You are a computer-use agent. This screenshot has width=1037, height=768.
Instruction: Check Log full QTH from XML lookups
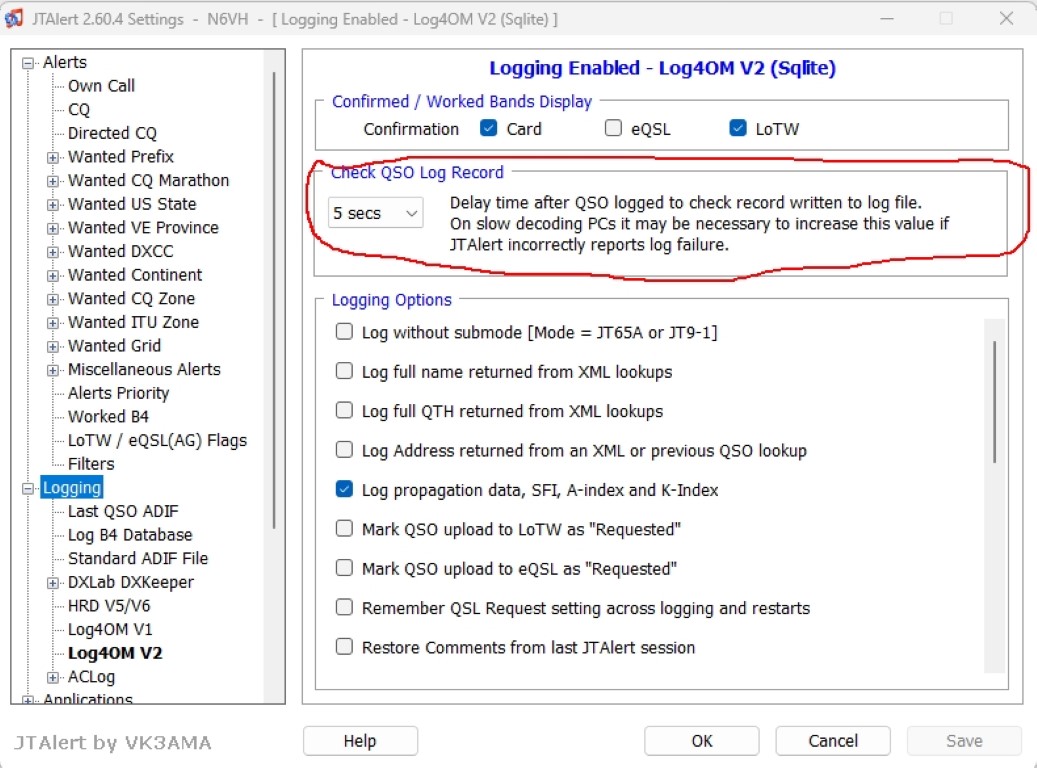click(344, 411)
